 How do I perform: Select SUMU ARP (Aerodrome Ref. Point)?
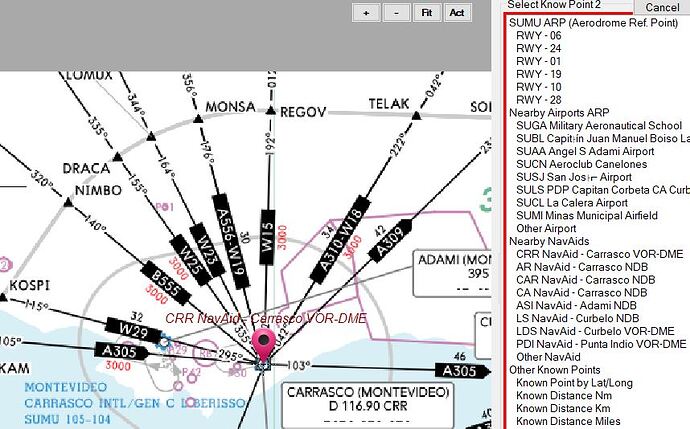593,22
